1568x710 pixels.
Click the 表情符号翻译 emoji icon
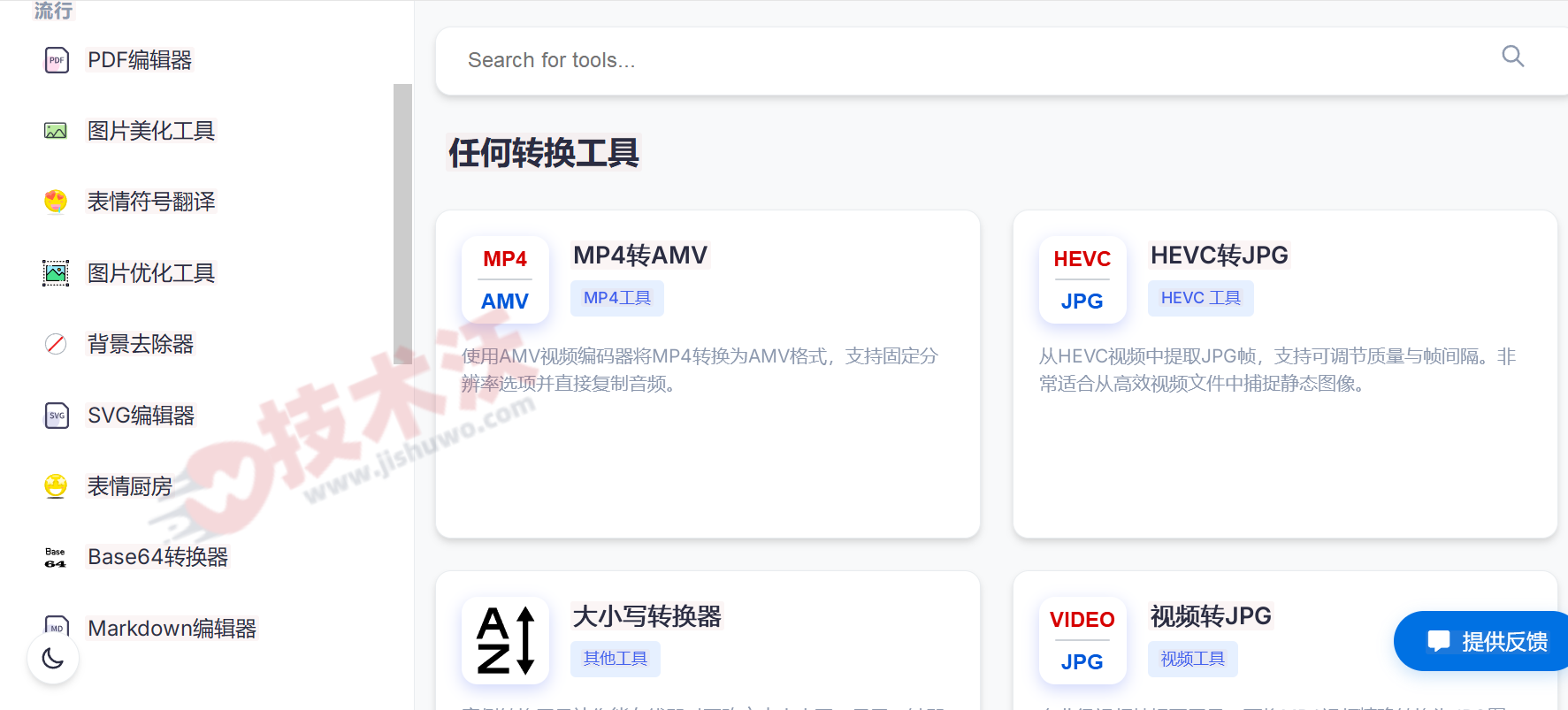tap(56, 202)
